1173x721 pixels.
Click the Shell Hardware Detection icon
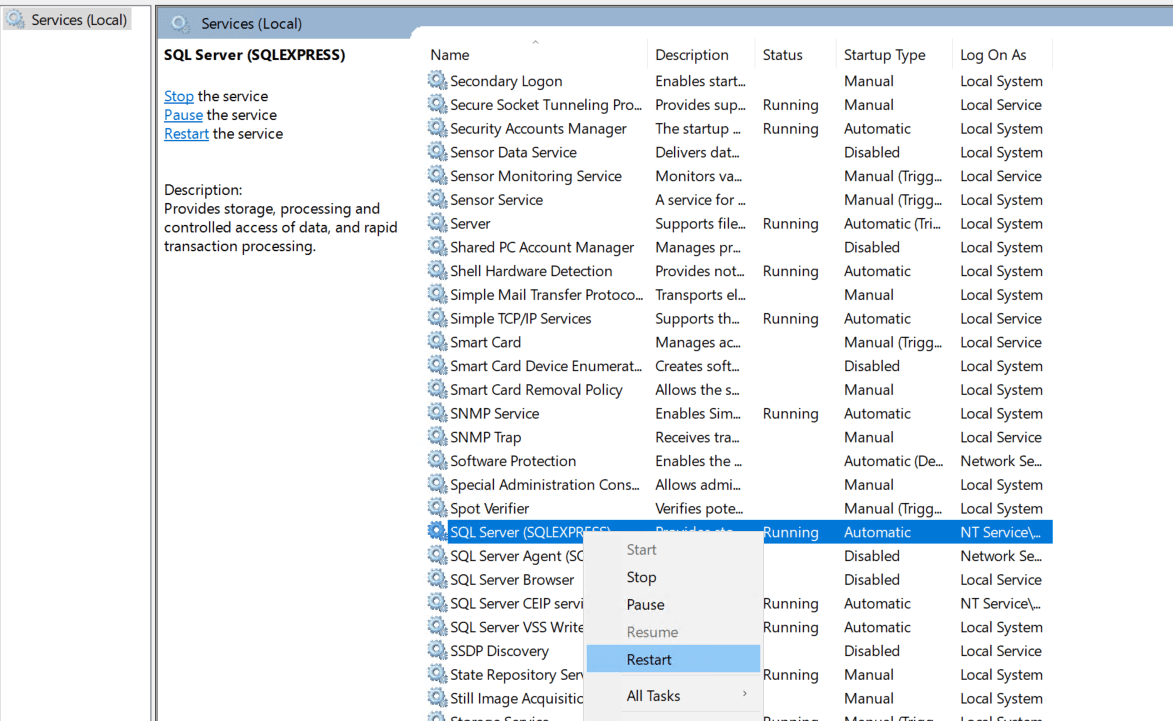[437, 271]
